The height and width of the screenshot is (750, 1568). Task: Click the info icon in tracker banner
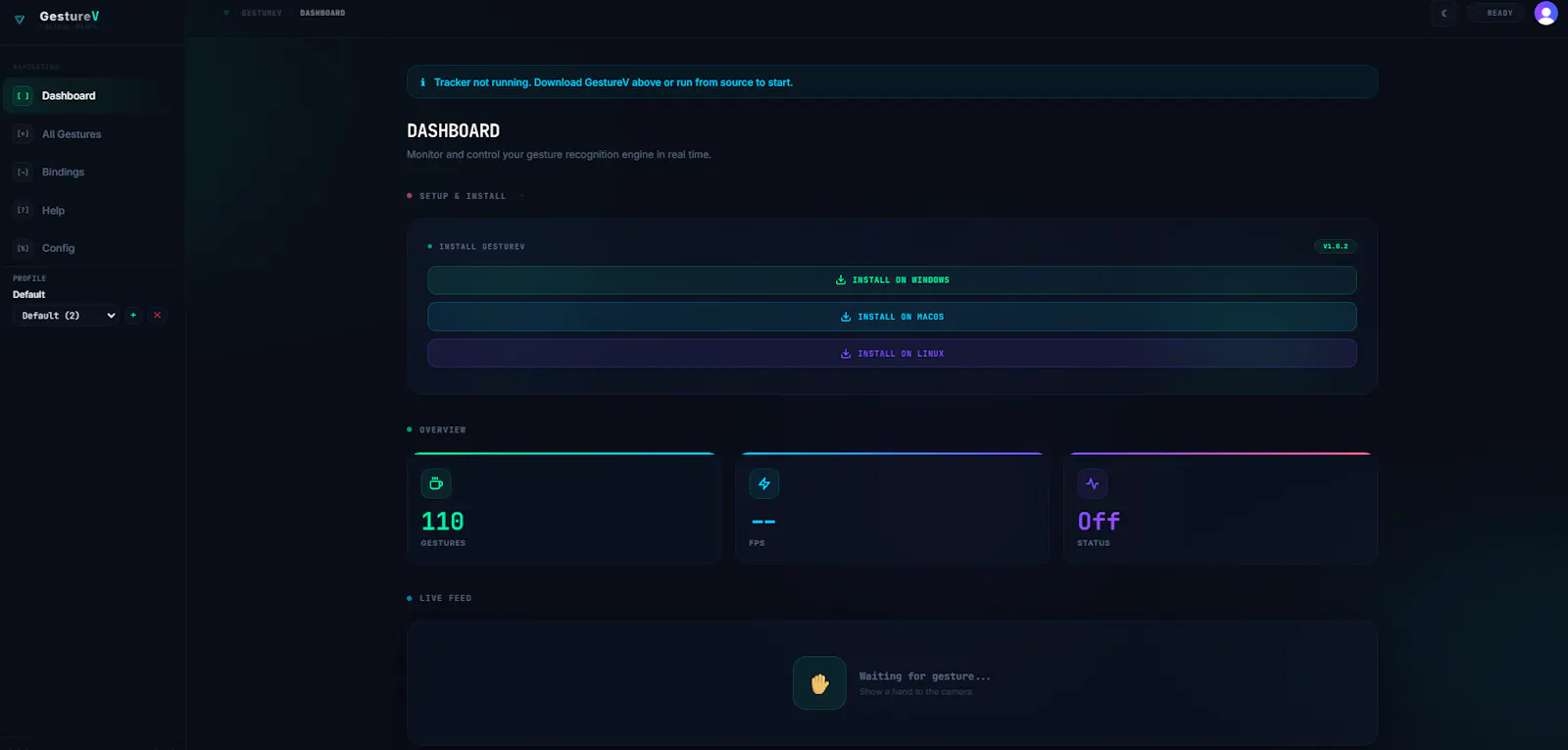422,82
